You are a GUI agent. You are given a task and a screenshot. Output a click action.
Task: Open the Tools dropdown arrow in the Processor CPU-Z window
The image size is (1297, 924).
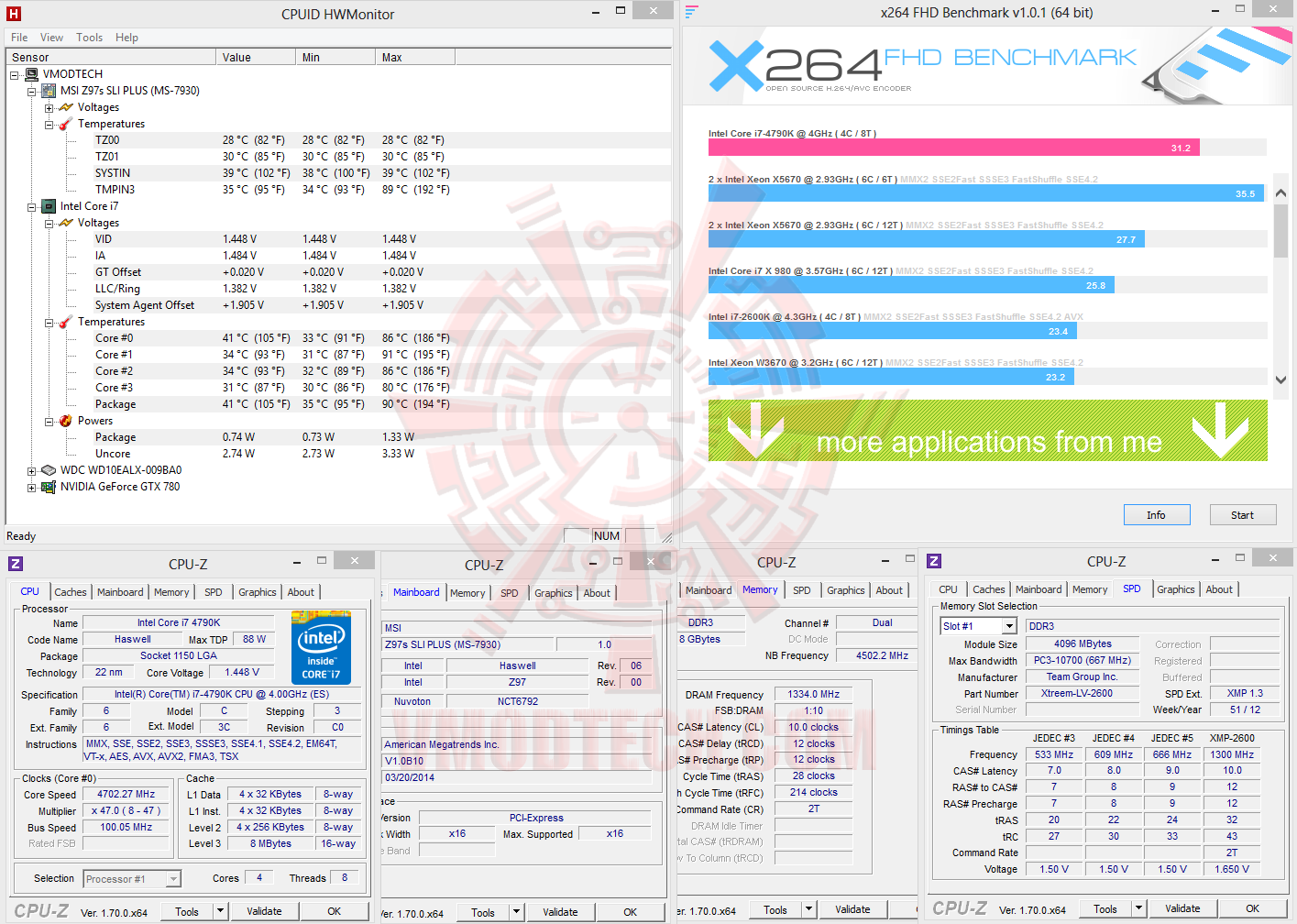click(220, 911)
